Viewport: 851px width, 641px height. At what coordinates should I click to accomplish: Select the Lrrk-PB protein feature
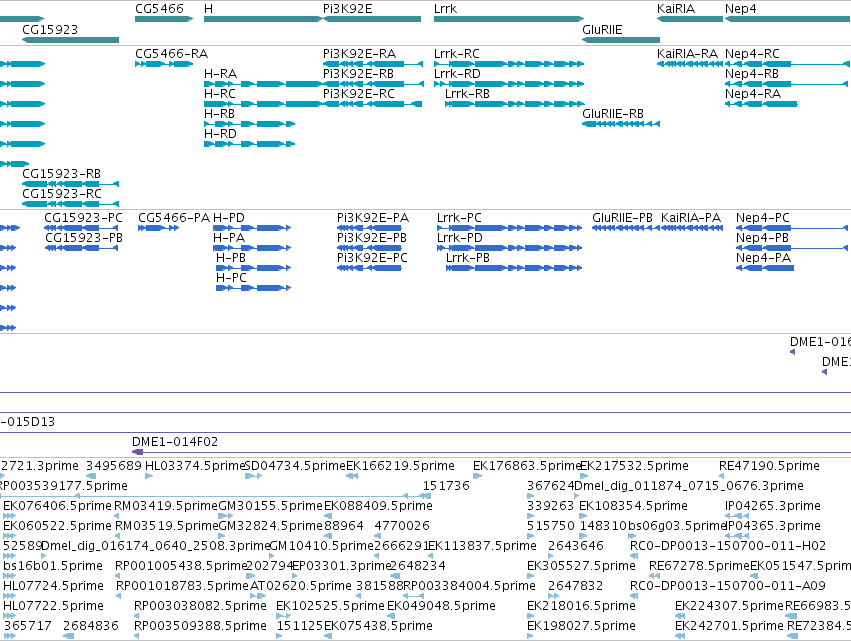click(514, 269)
